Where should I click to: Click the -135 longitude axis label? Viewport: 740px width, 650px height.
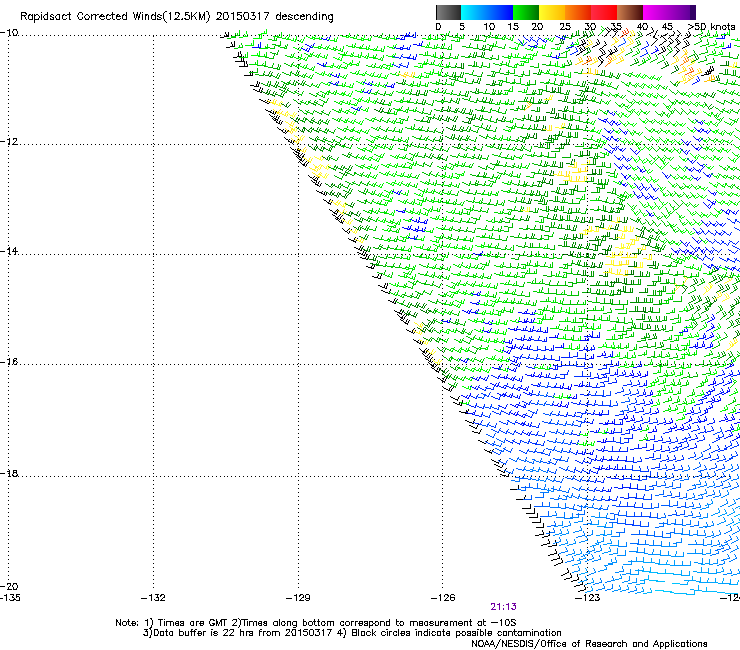coord(10,598)
